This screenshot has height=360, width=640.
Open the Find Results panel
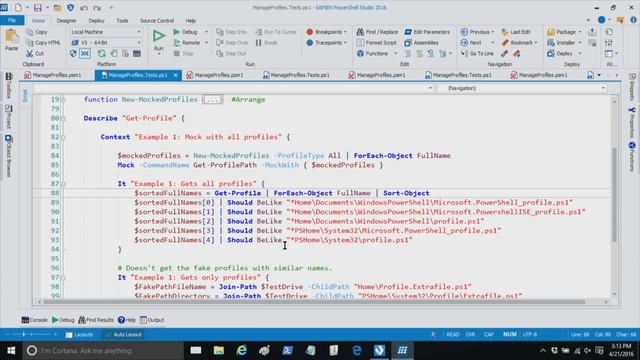pyautogui.click(x=96, y=320)
